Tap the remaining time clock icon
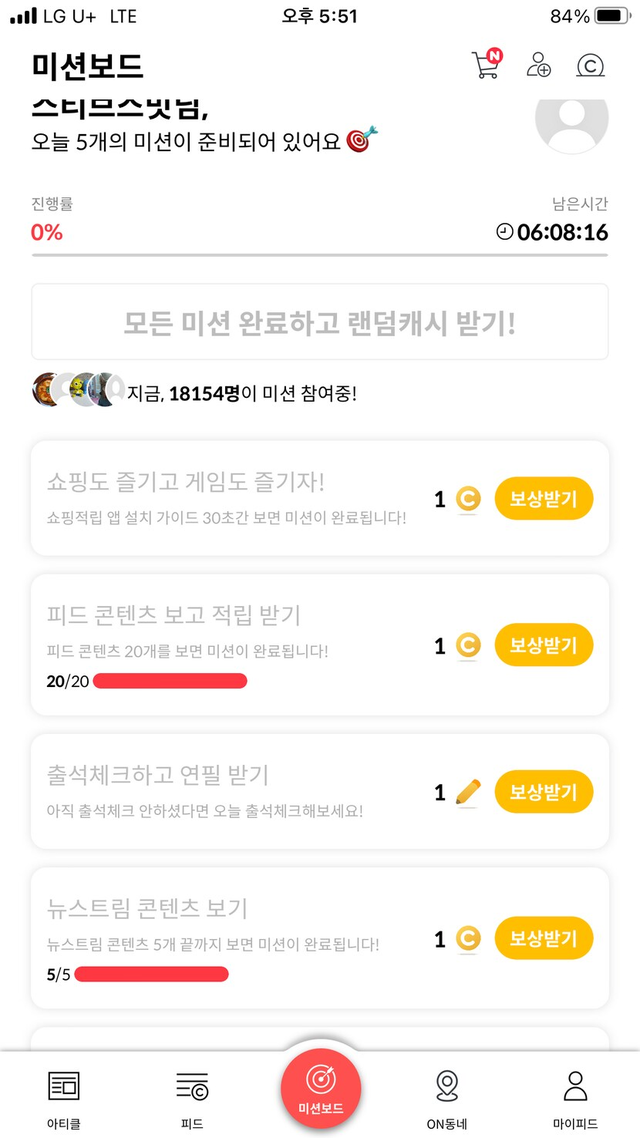Image resolution: width=640 pixels, height=1138 pixels. (x=505, y=232)
